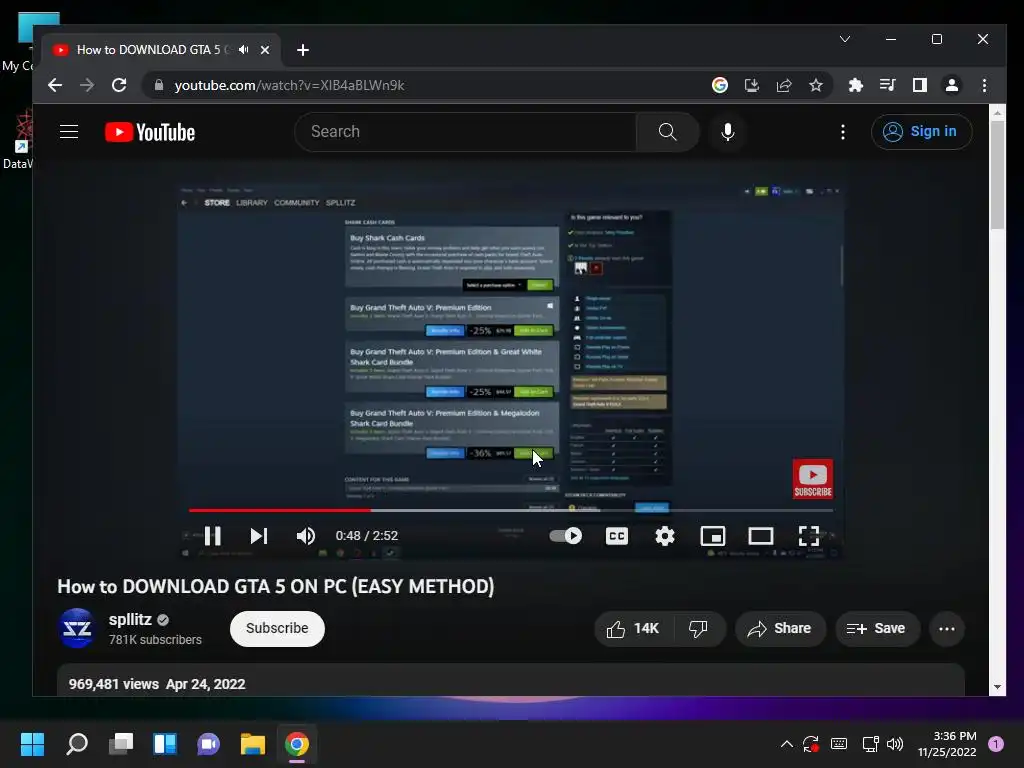
Task: Open media controls in Chrome toolbar
Action: (887, 85)
